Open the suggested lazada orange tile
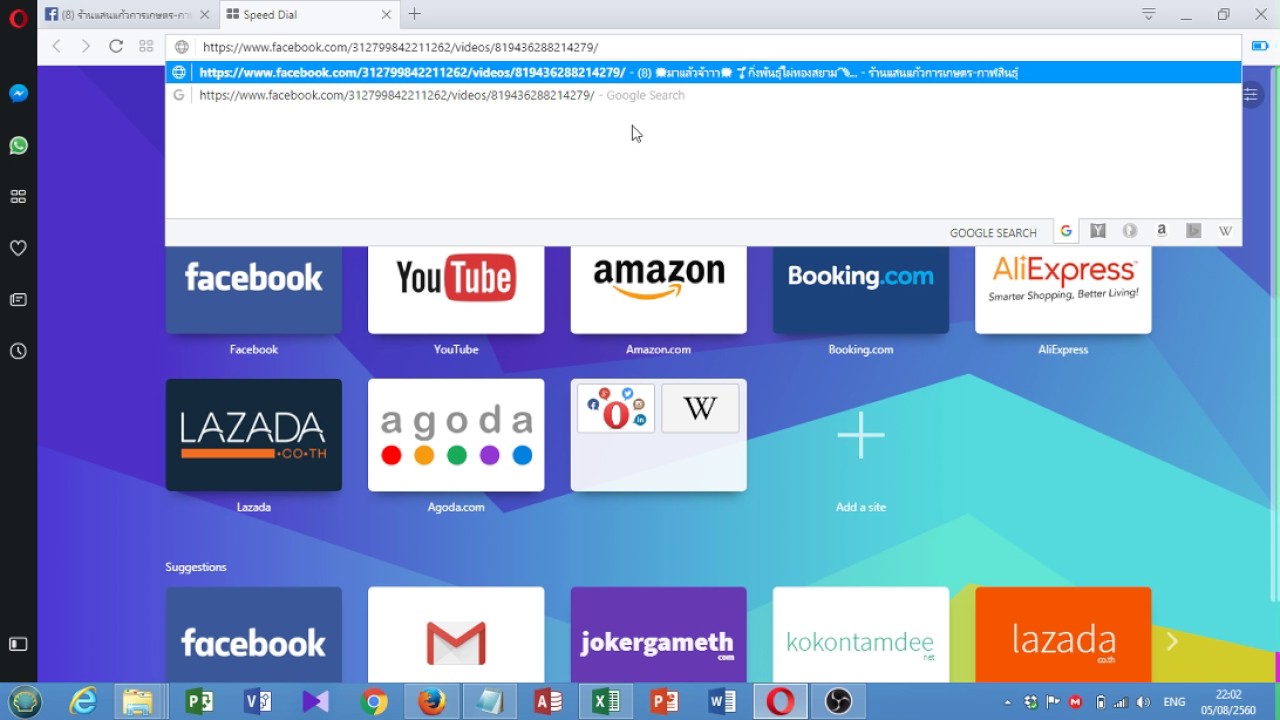This screenshot has height=720, width=1280. click(x=1063, y=634)
